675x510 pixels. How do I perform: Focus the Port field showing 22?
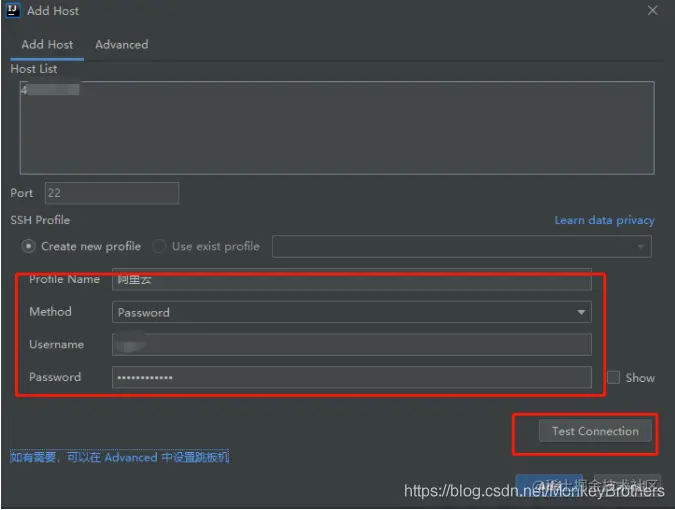pyautogui.click(x=112, y=193)
